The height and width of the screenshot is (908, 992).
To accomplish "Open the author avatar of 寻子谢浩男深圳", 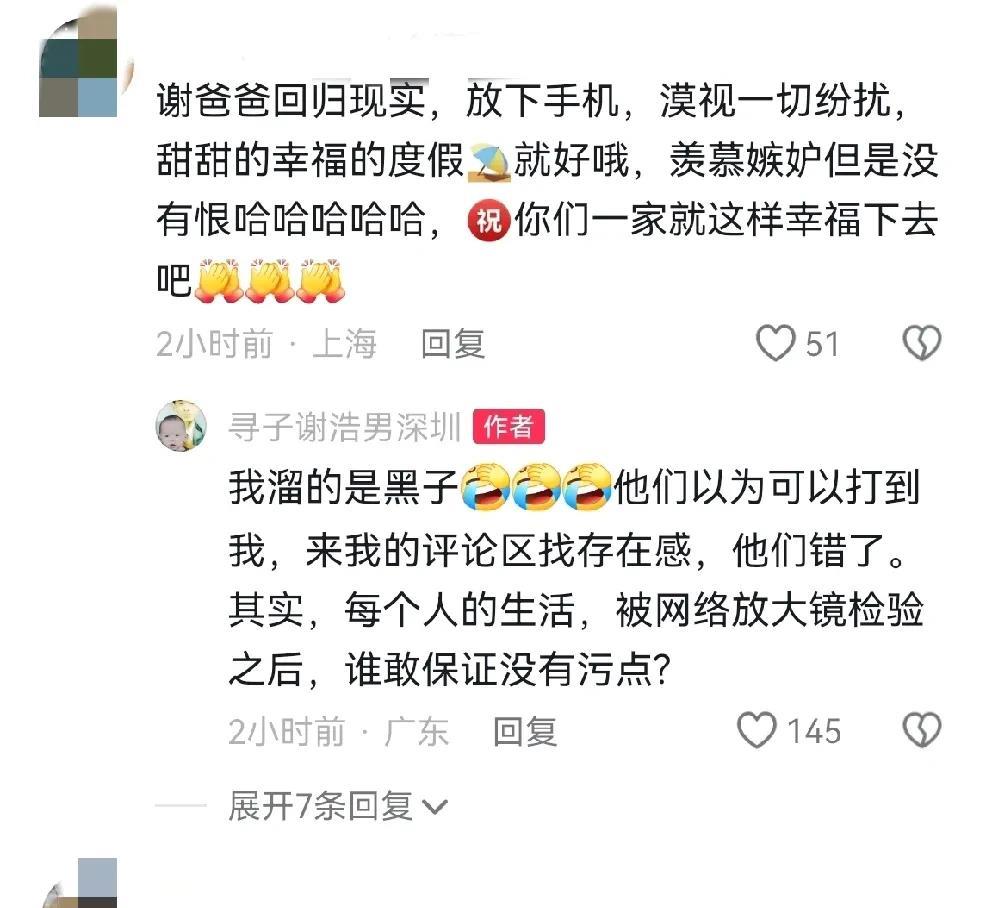I will coord(181,426).
